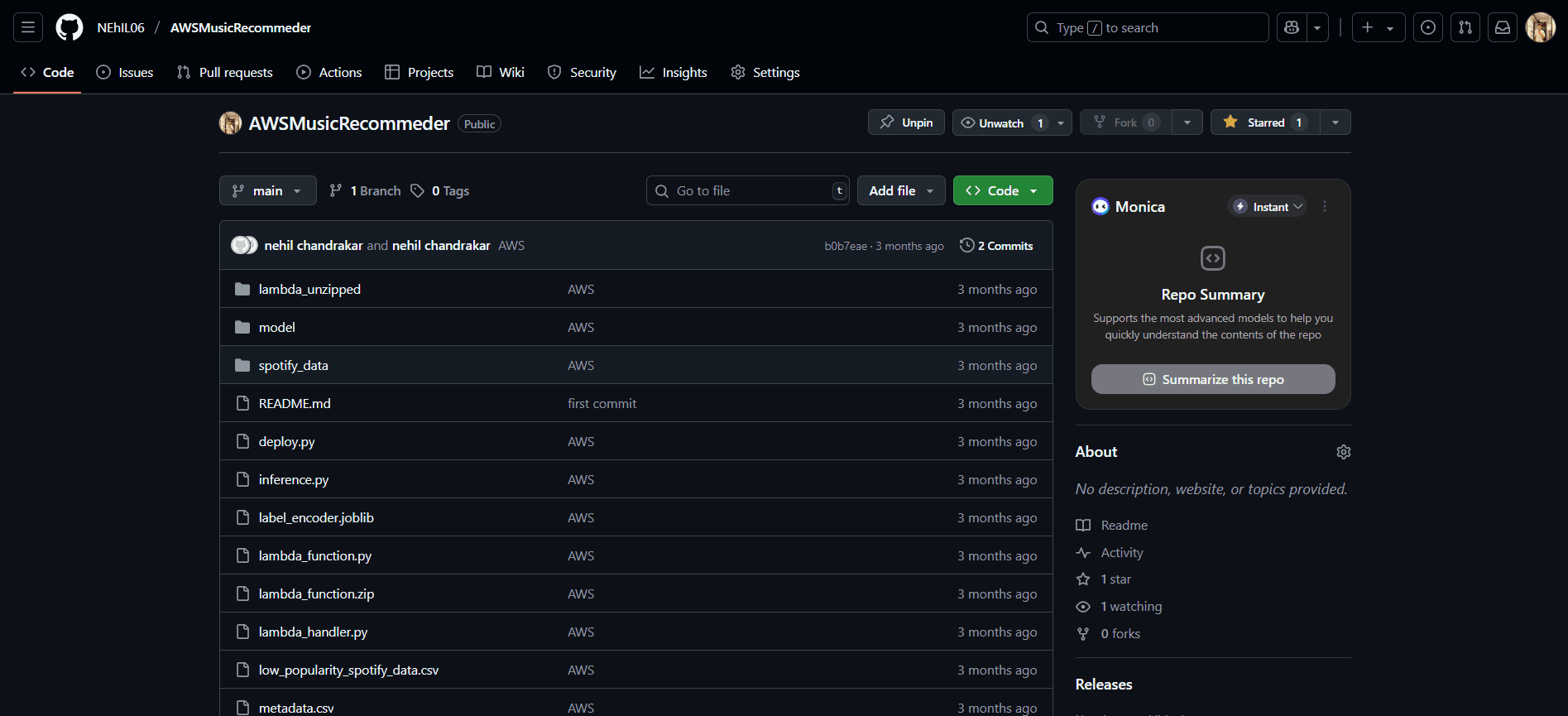Open the green Code dropdown
The height and width of the screenshot is (716, 1568).
pos(1003,190)
